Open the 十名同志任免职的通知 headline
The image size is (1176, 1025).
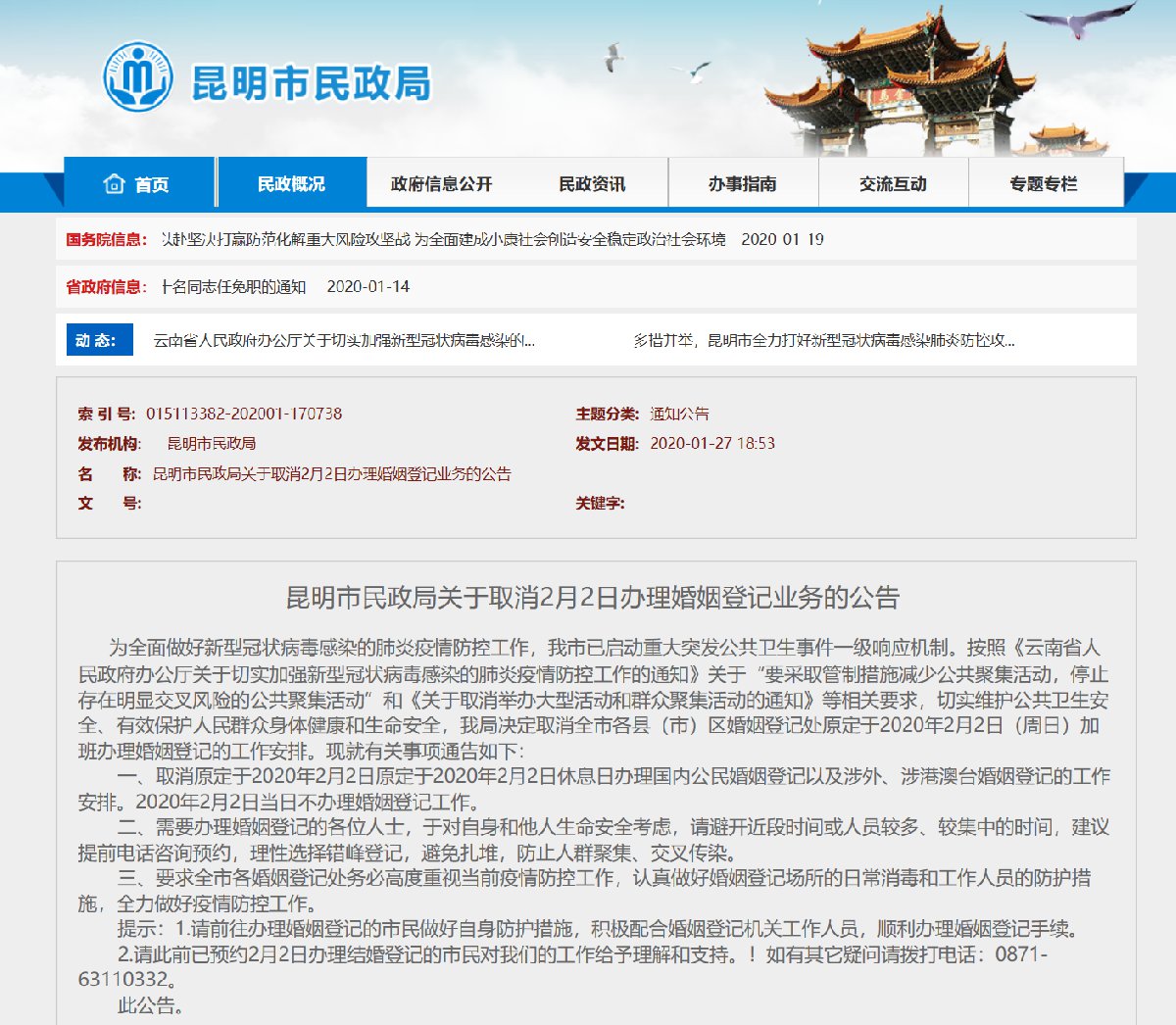pyautogui.click(x=233, y=287)
